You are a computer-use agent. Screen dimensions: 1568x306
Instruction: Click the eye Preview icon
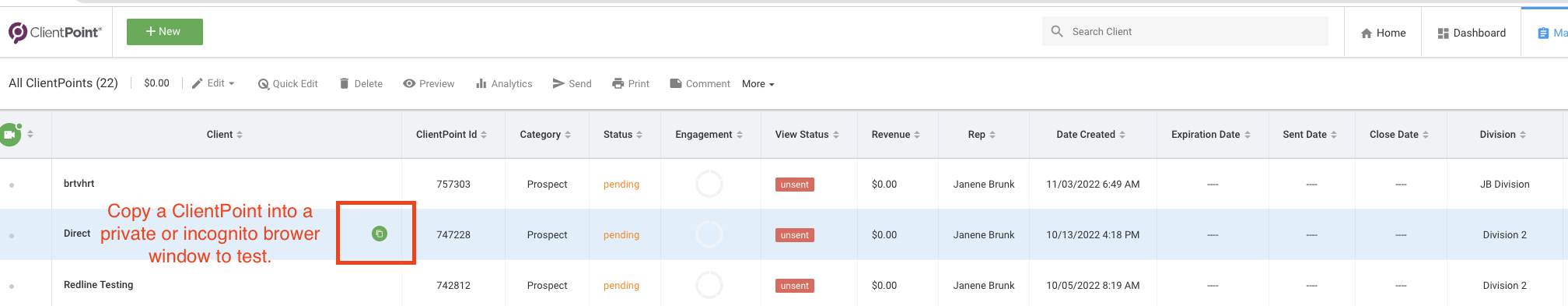409,83
